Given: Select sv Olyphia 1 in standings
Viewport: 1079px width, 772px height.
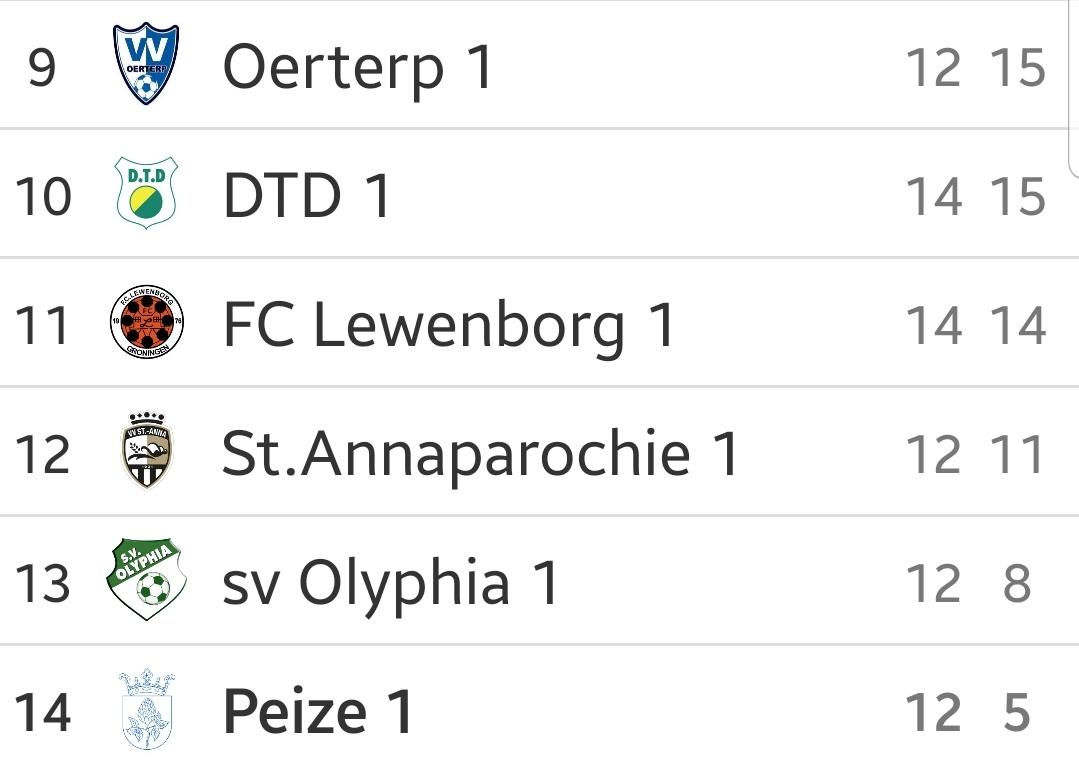Looking at the screenshot, I should [x=390, y=583].
